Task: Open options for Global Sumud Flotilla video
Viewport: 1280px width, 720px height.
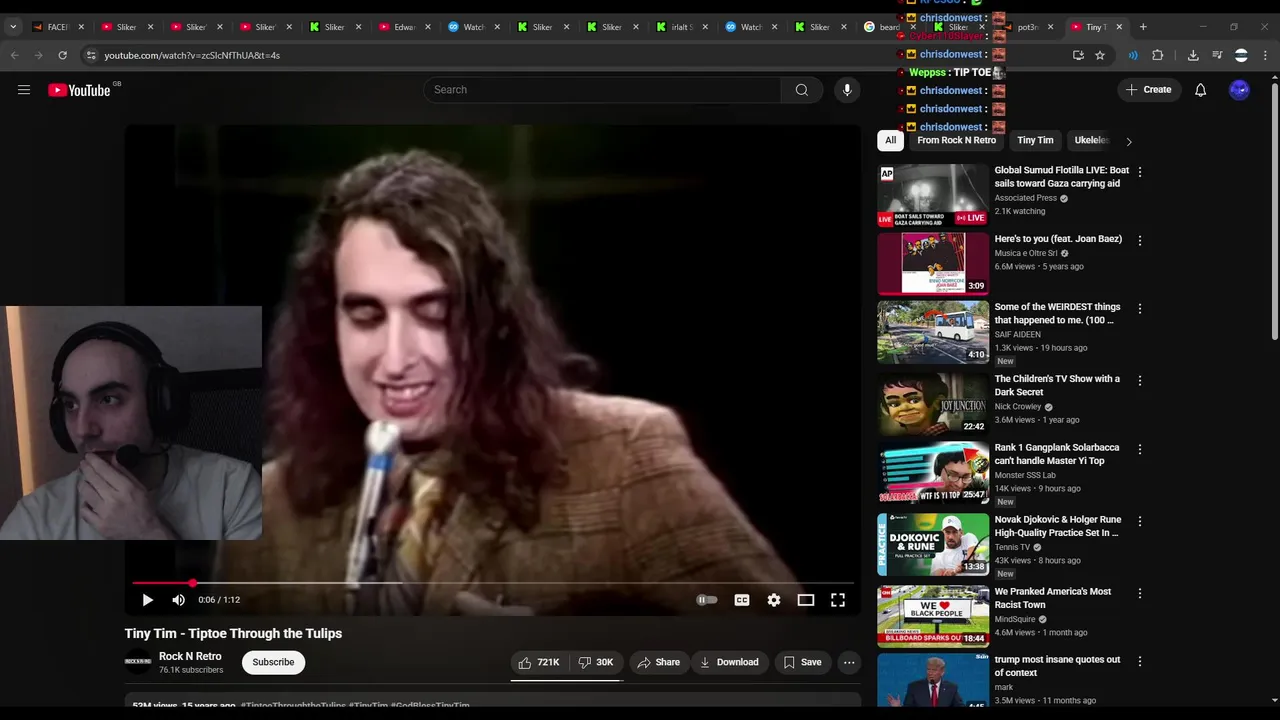Action: point(1139,172)
